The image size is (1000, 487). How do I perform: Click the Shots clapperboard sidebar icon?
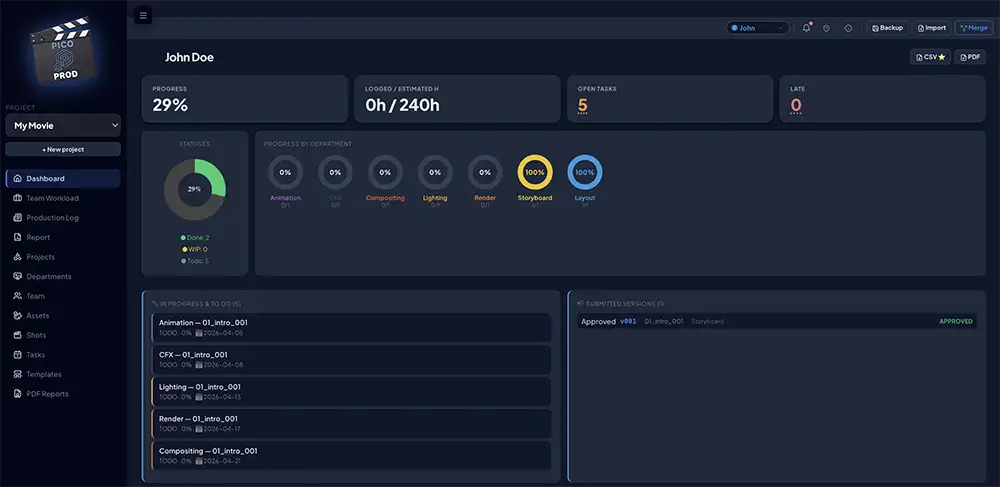(x=18, y=335)
